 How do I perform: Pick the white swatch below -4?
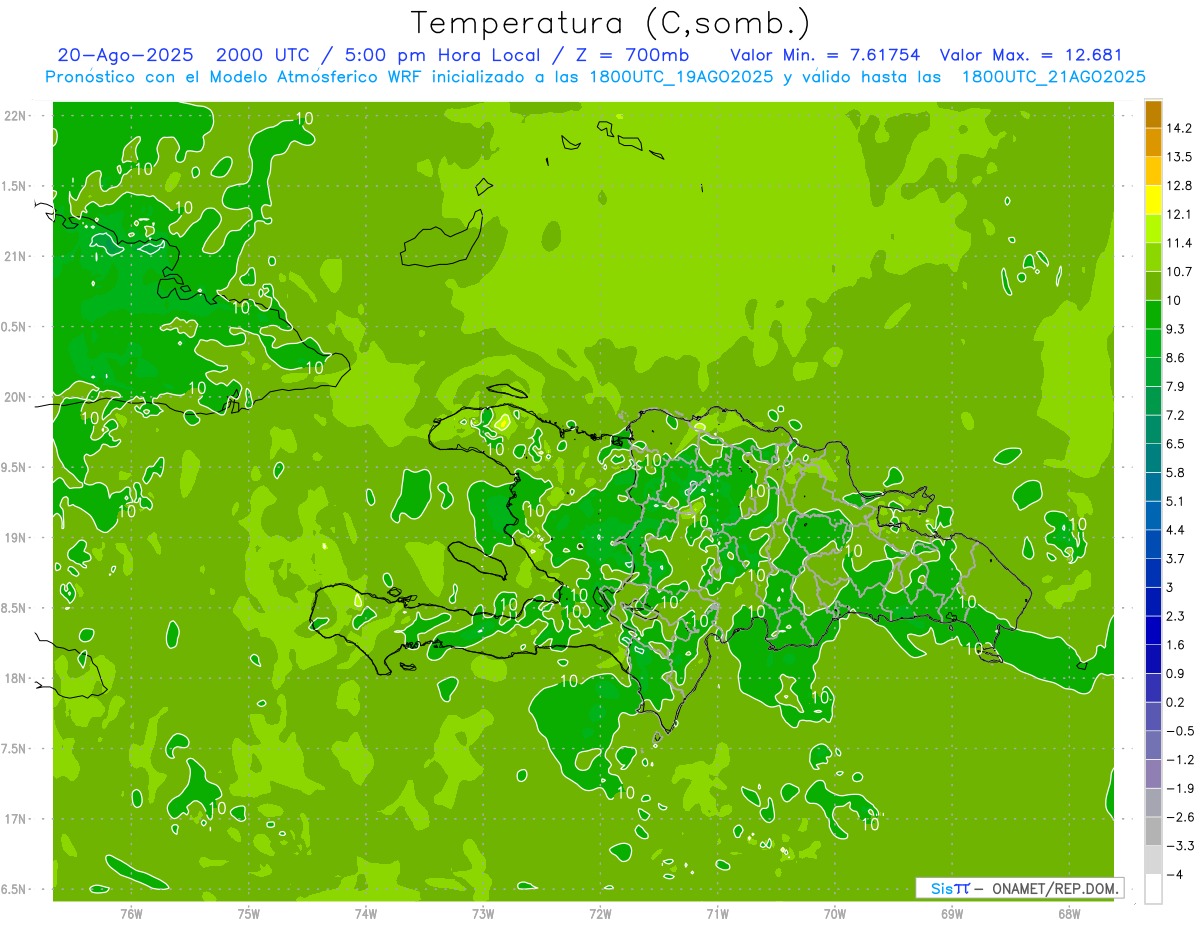pyautogui.click(x=1153, y=889)
